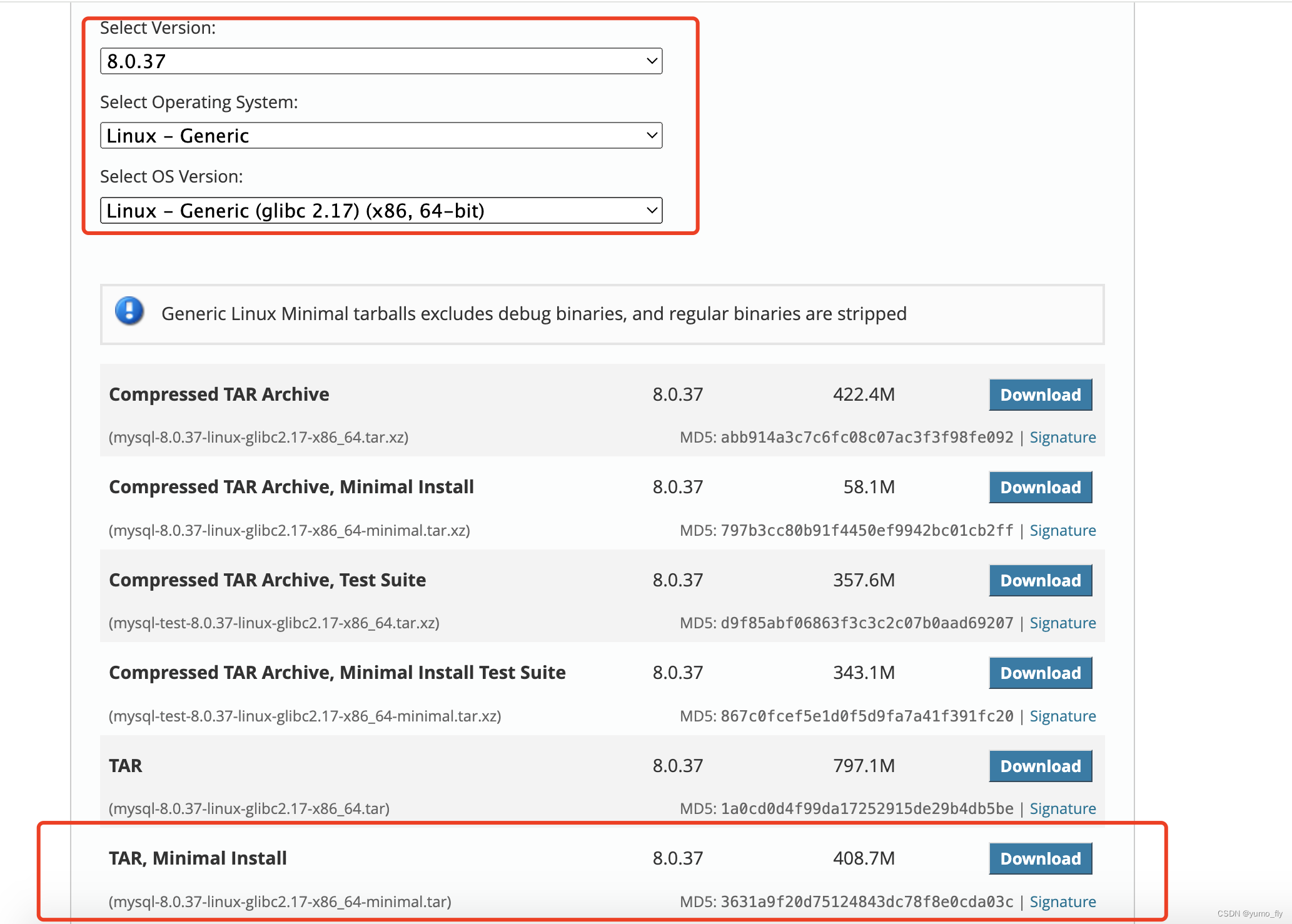Download the Compressed TAR Archive 422.4M
This screenshot has width=1292, height=924.
pos(1041,394)
